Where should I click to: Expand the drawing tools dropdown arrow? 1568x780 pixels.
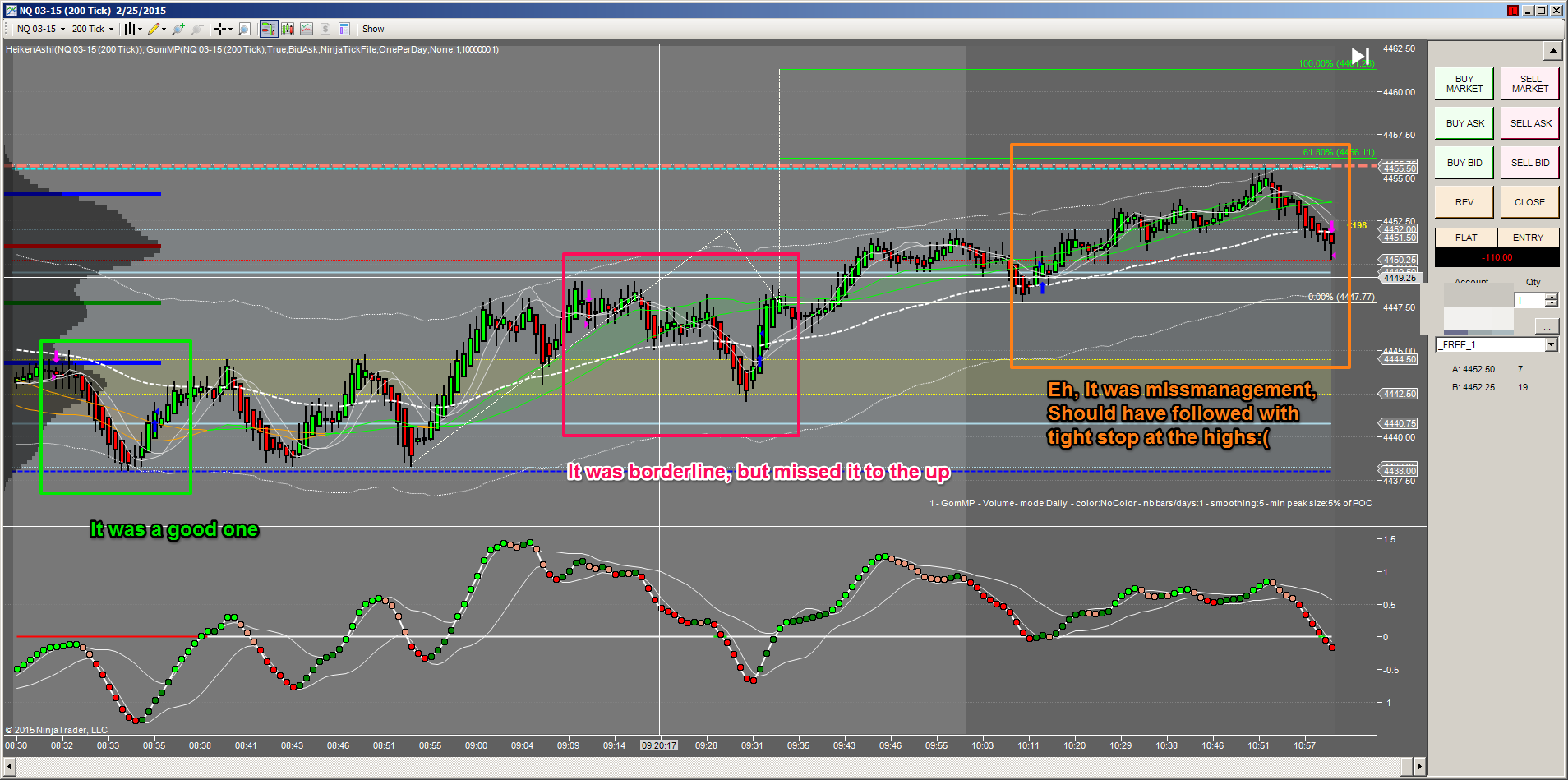pos(164,29)
